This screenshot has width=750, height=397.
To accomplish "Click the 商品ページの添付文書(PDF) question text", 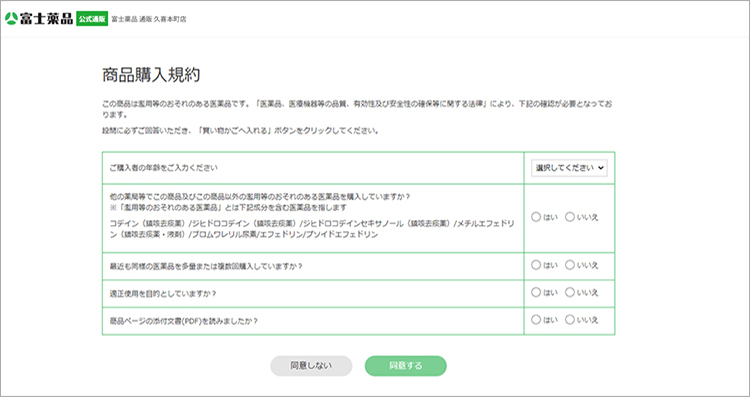I will (x=184, y=321).
